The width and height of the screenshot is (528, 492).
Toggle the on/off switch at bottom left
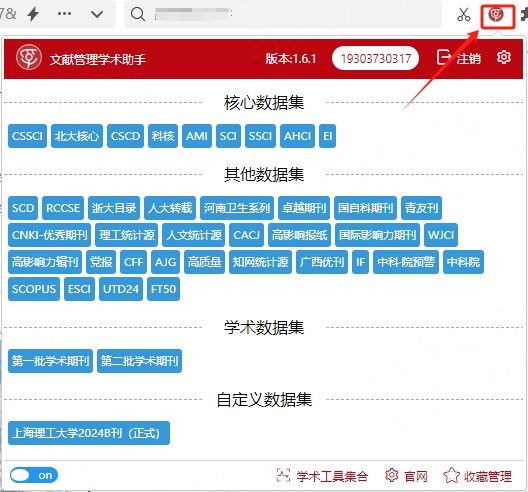click(34, 475)
